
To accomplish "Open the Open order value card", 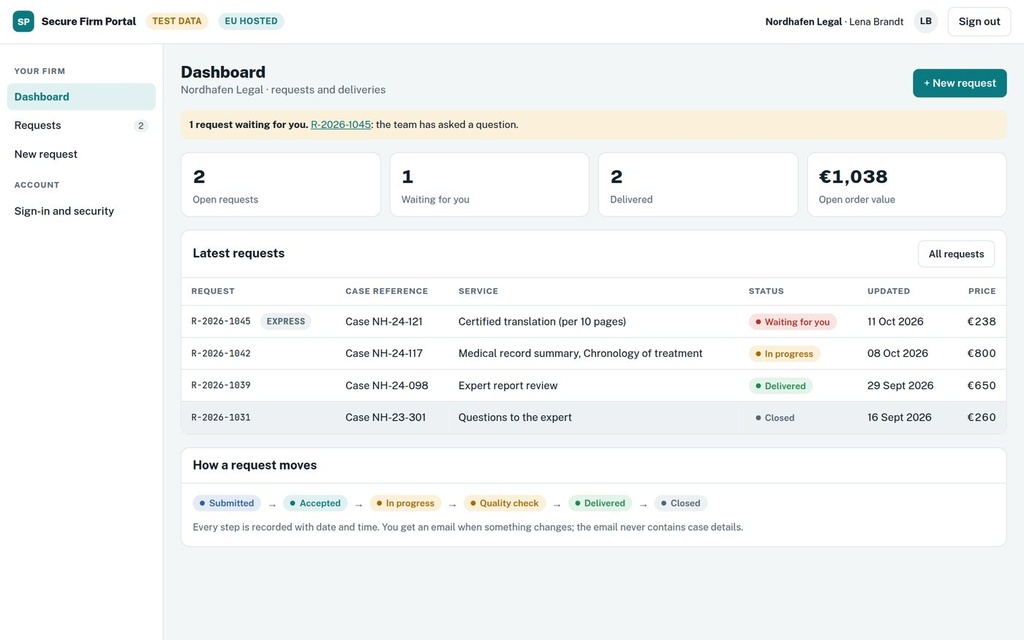I will (906, 185).
